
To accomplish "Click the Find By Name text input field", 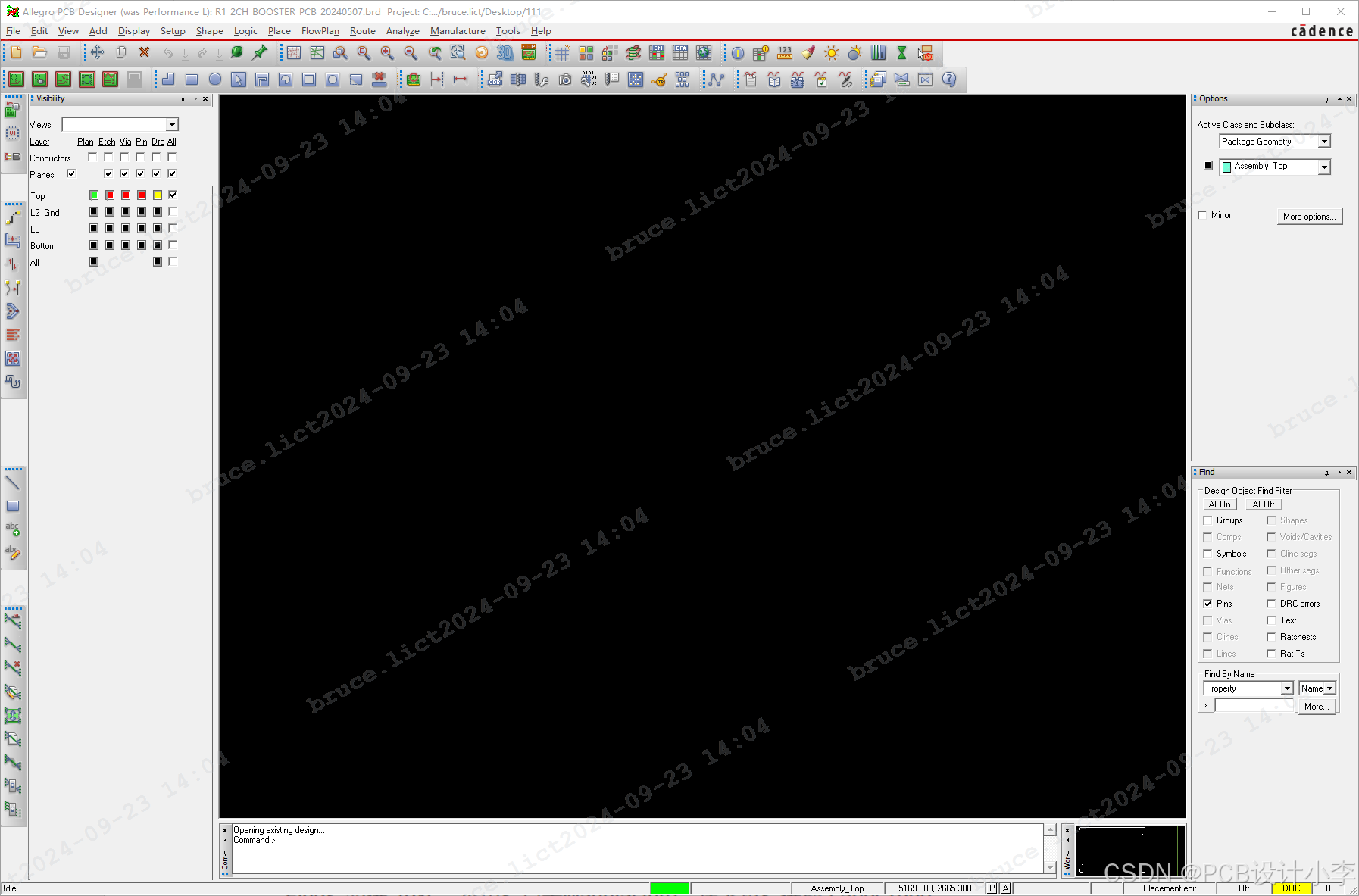I will [1254, 706].
